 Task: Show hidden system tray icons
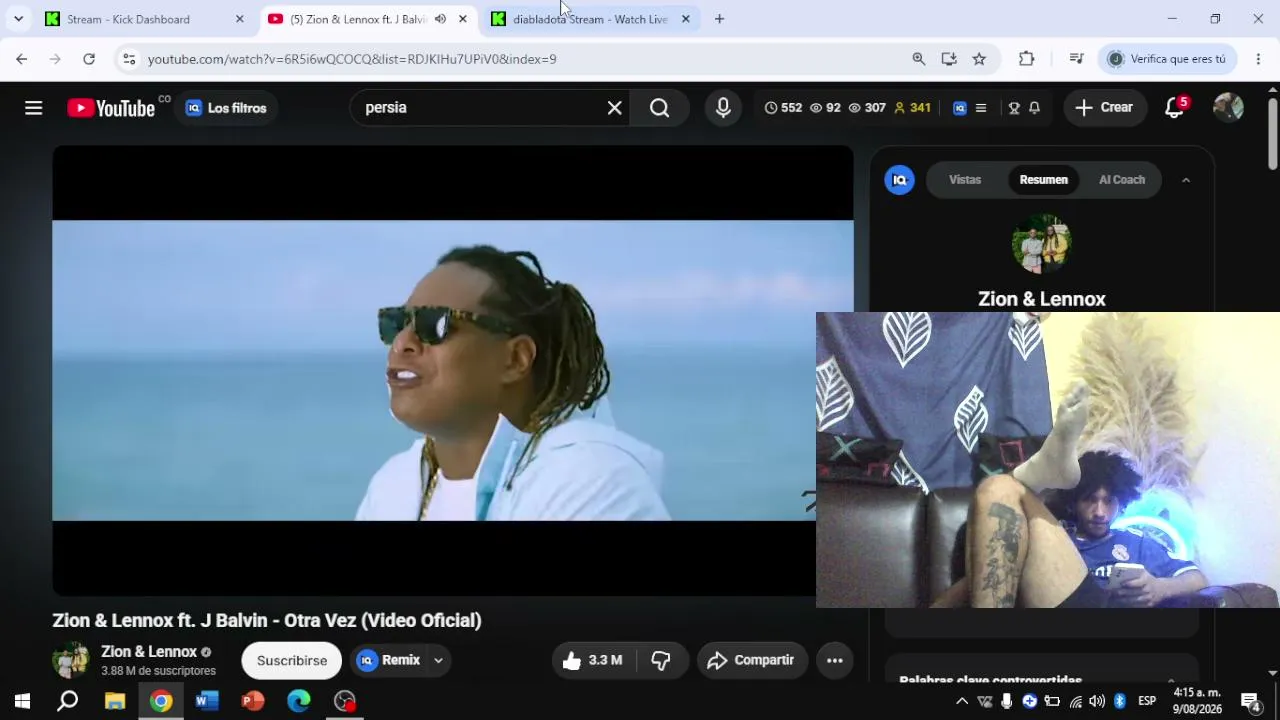[962, 701]
